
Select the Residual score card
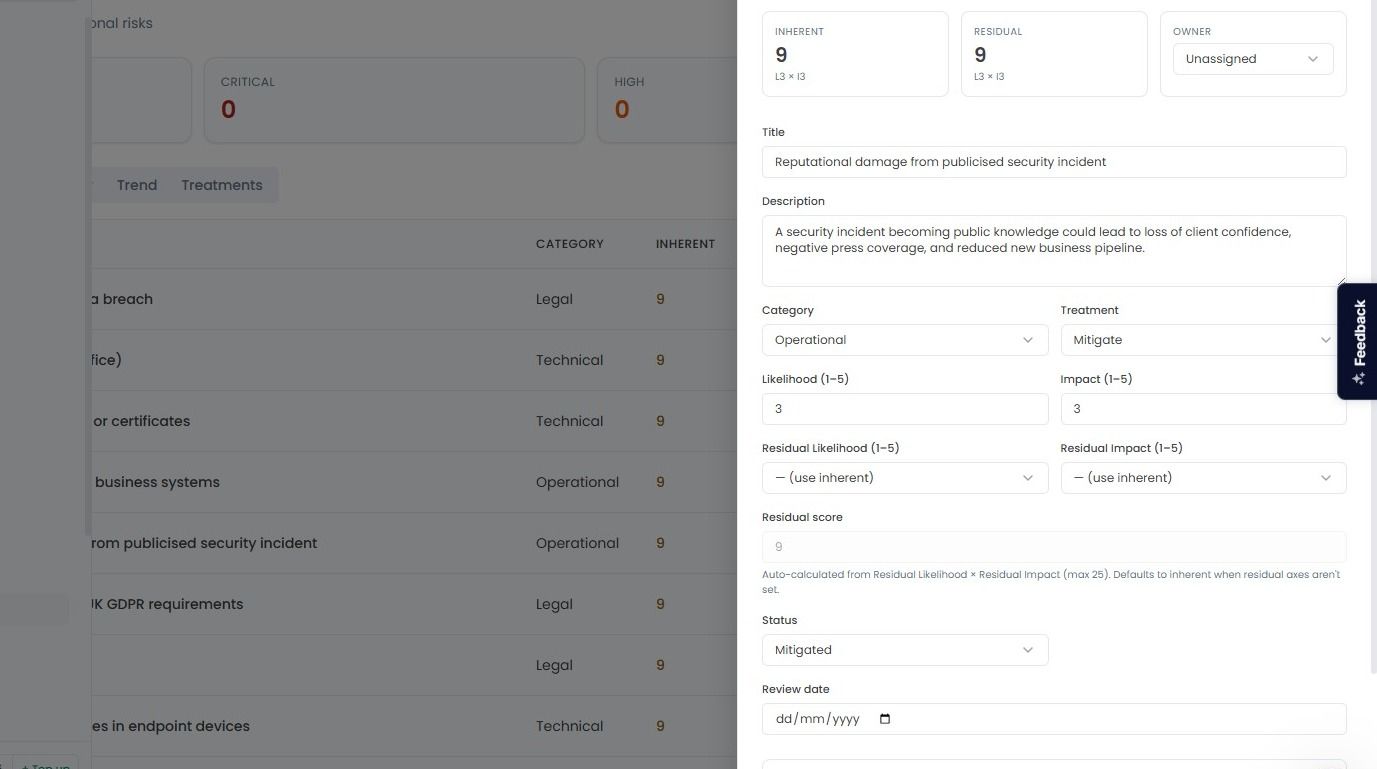pyautogui.click(x=1054, y=54)
